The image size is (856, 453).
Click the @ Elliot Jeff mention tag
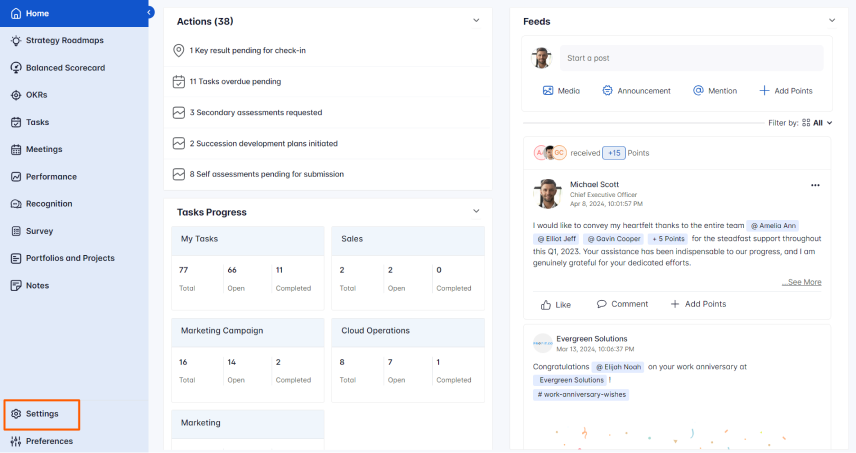556,239
